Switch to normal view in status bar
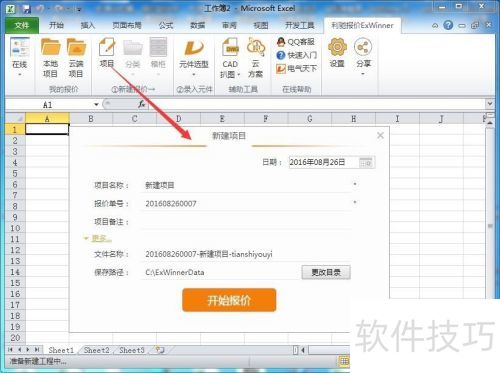This screenshot has width=500, height=373. [x=344, y=361]
